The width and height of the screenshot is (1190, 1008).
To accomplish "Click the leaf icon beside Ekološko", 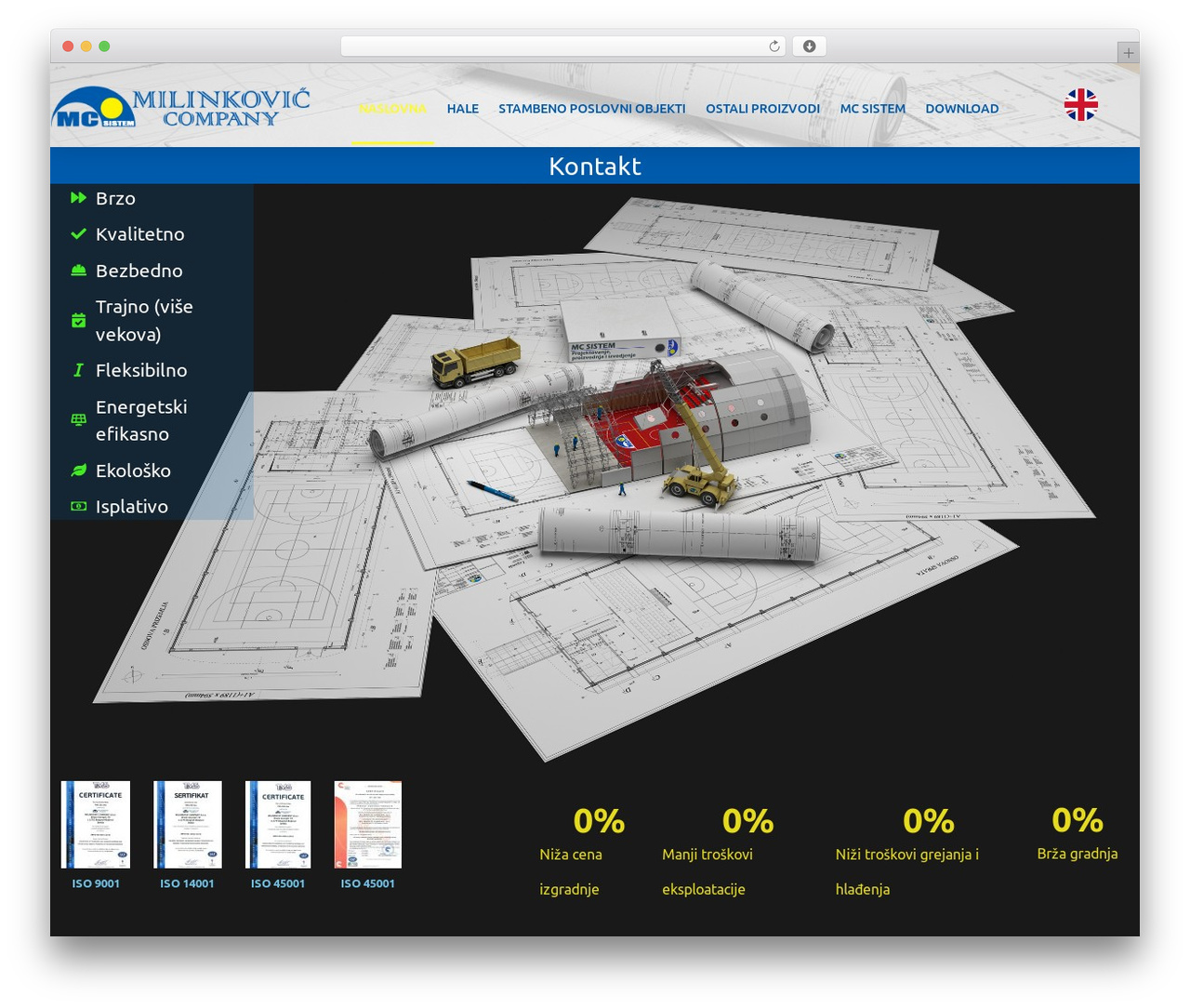I will click(79, 471).
